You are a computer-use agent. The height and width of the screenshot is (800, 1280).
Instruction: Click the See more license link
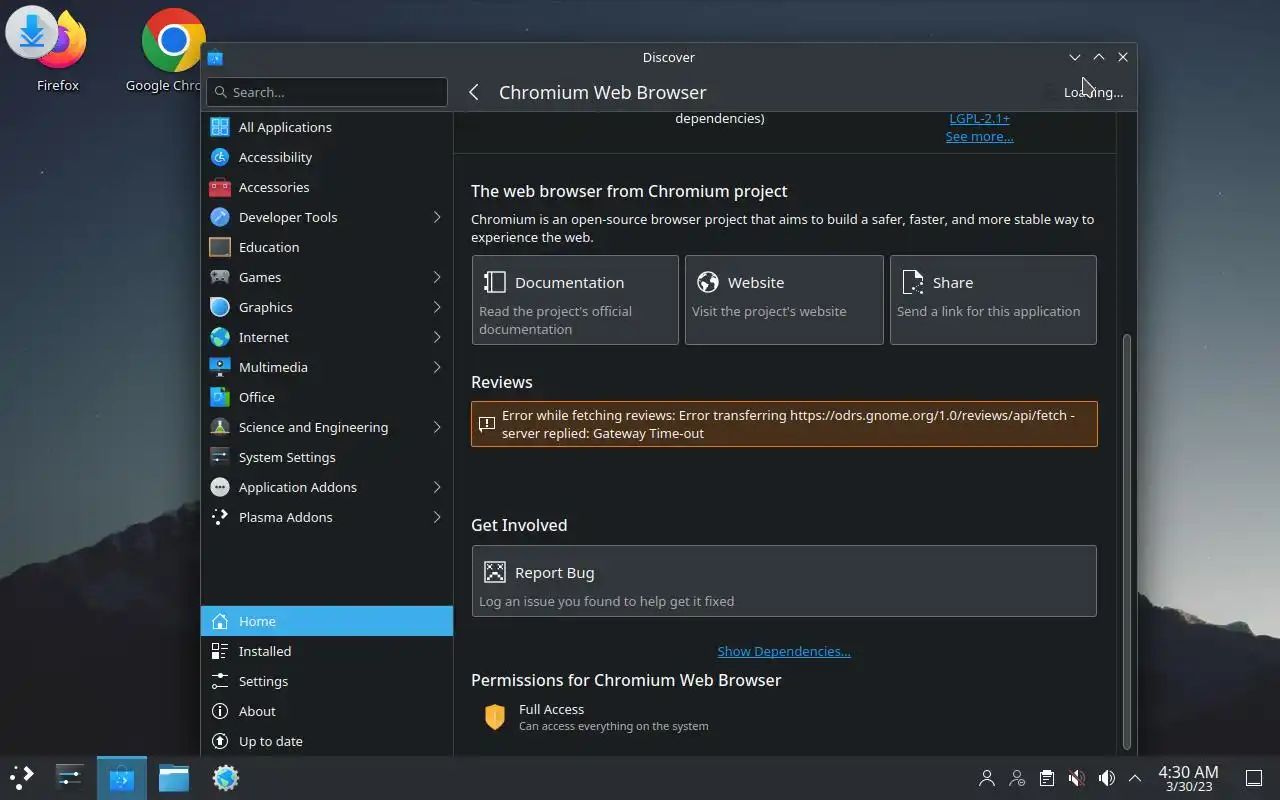point(979,136)
